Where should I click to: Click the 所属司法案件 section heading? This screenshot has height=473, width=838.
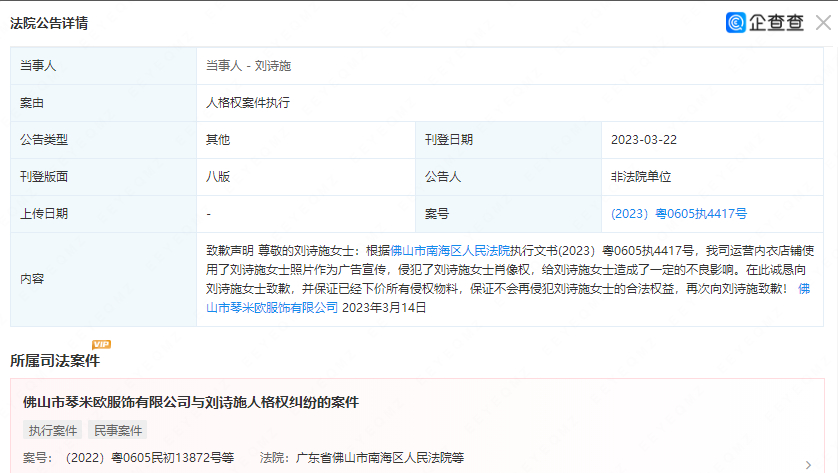55,361
